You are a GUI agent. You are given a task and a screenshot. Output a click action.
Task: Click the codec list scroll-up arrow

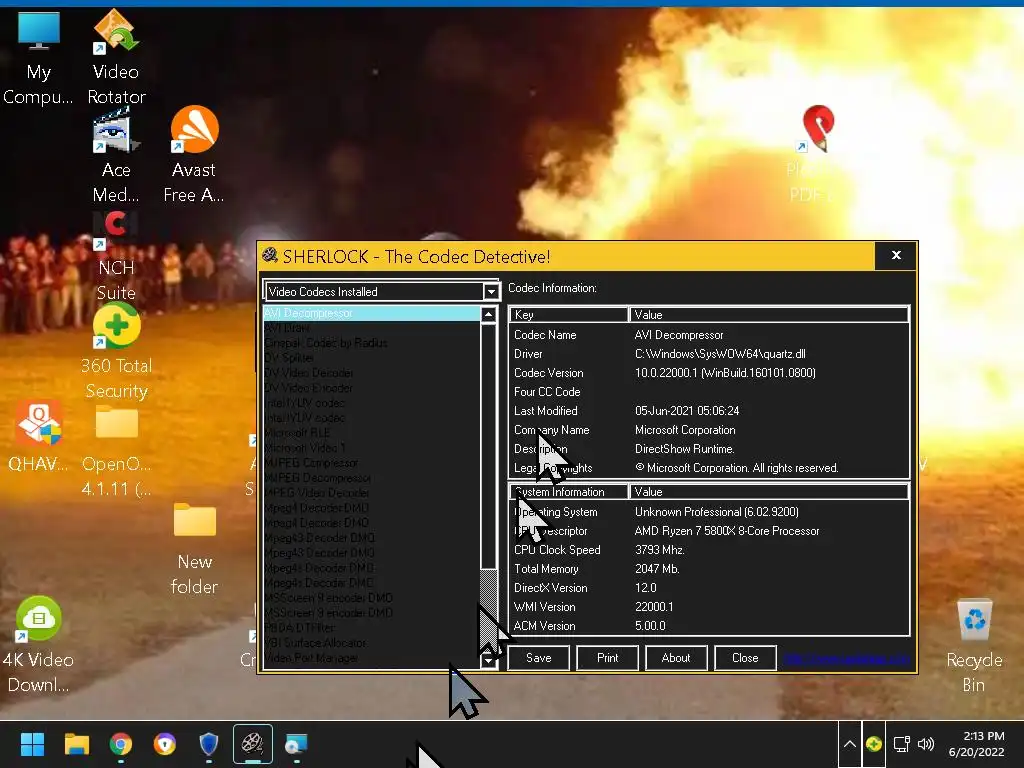click(x=488, y=315)
